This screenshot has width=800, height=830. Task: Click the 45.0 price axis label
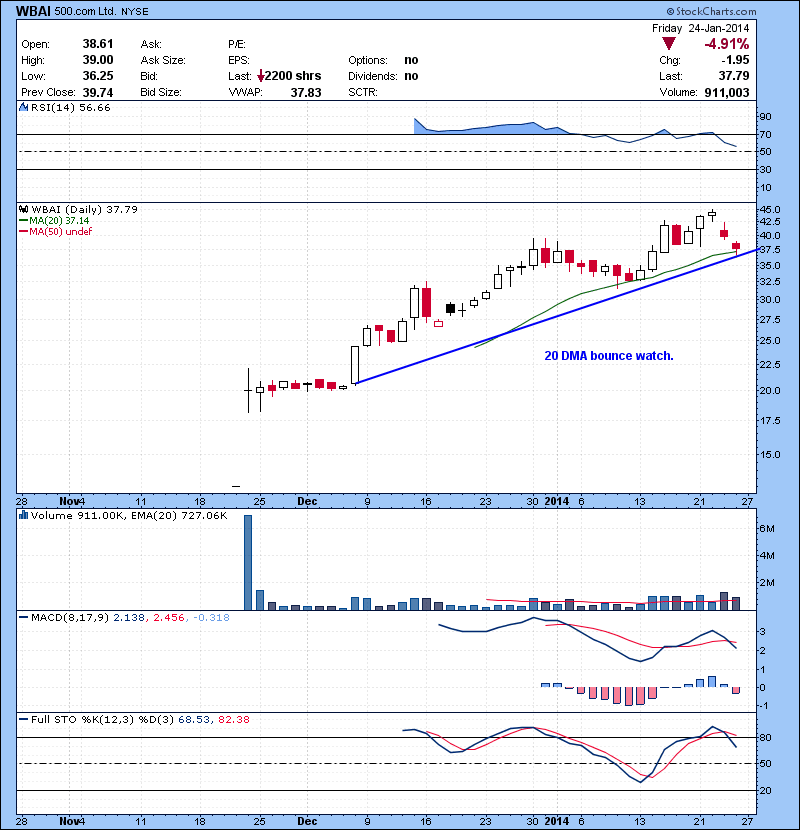point(770,210)
